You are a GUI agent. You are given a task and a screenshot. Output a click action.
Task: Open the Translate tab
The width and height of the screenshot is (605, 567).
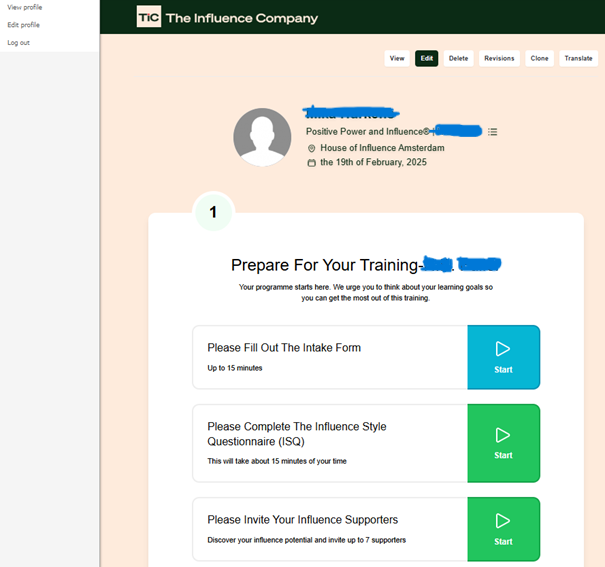click(x=578, y=58)
